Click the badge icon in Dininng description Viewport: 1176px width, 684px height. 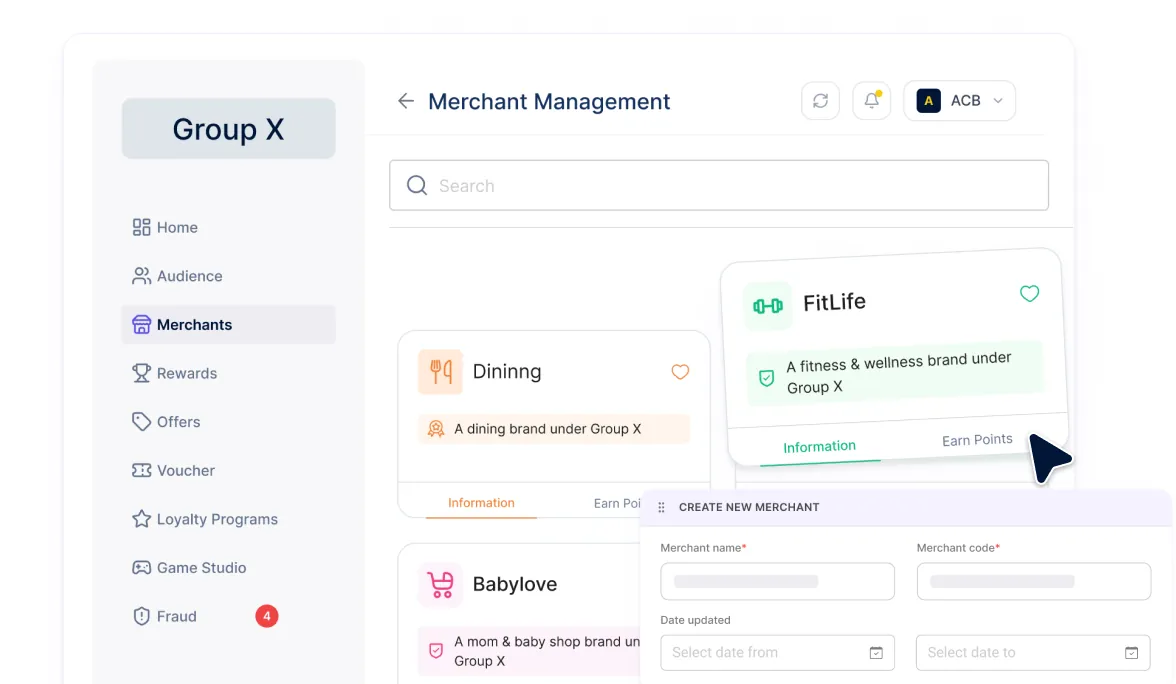point(436,429)
